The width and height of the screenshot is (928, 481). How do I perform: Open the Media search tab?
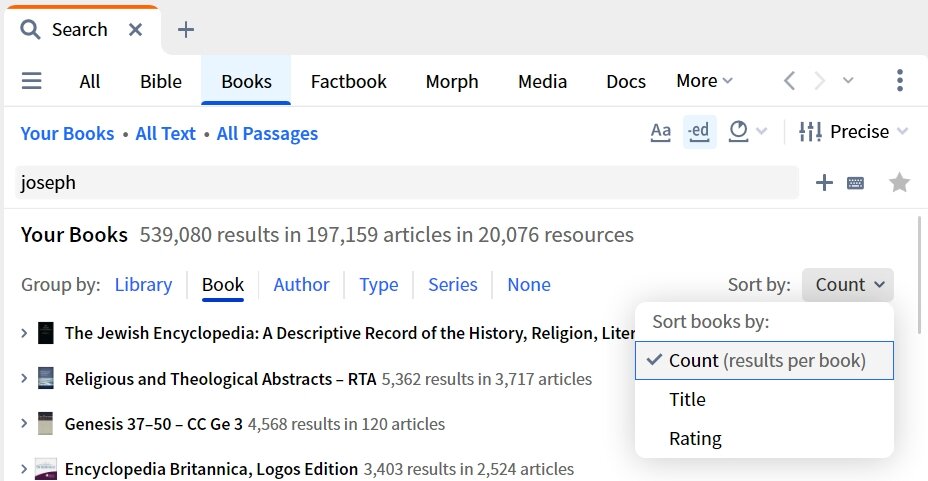(x=543, y=81)
